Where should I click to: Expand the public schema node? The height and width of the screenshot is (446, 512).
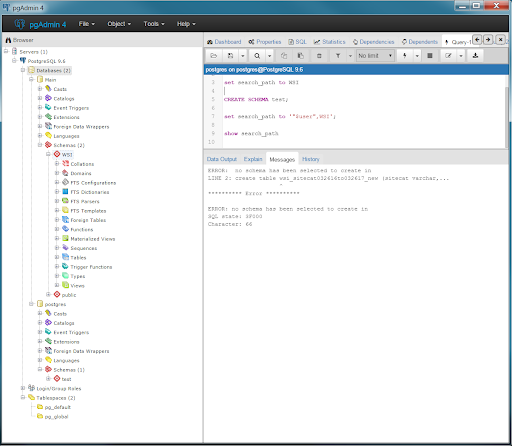click(48, 295)
